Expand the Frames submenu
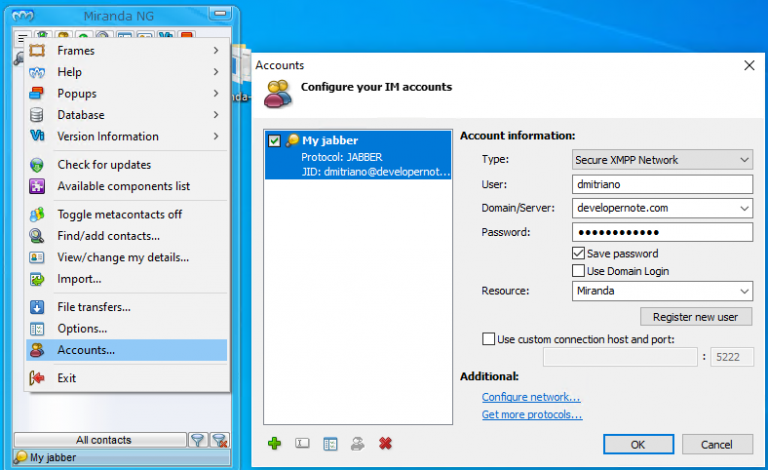The height and width of the screenshot is (470, 768). [216, 50]
